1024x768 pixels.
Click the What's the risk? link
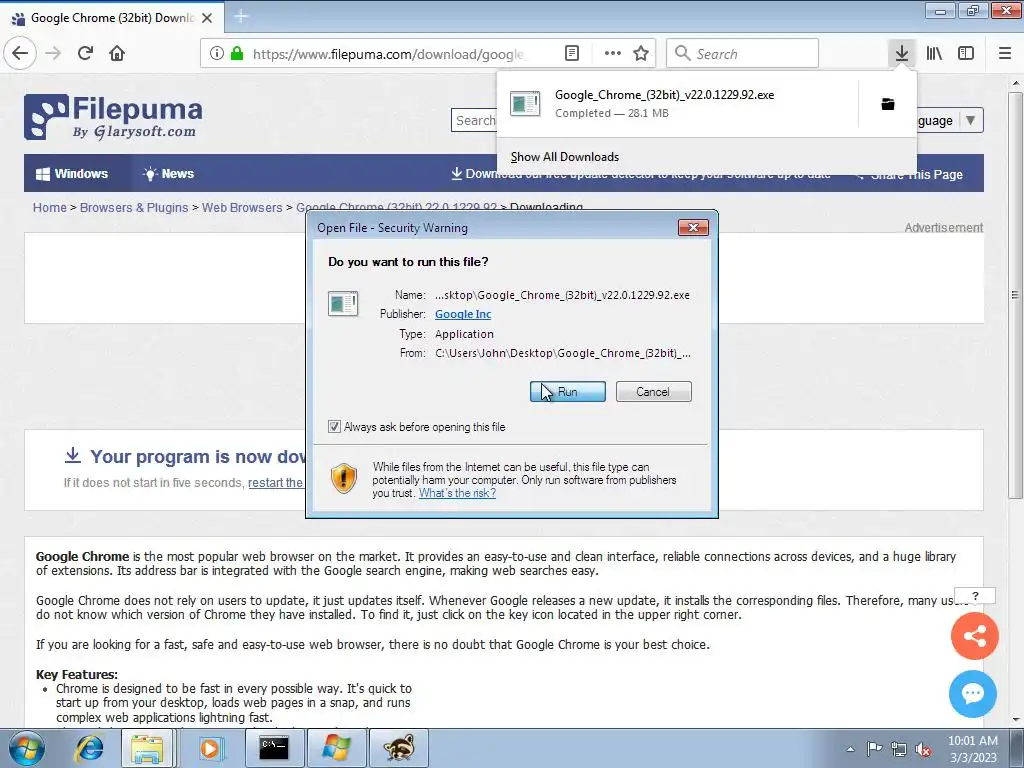[457, 493]
